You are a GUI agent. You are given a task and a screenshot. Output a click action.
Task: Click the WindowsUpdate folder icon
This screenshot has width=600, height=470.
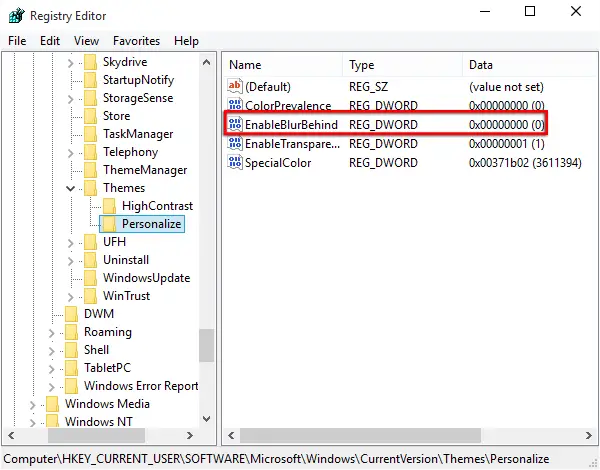click(90, 278)
